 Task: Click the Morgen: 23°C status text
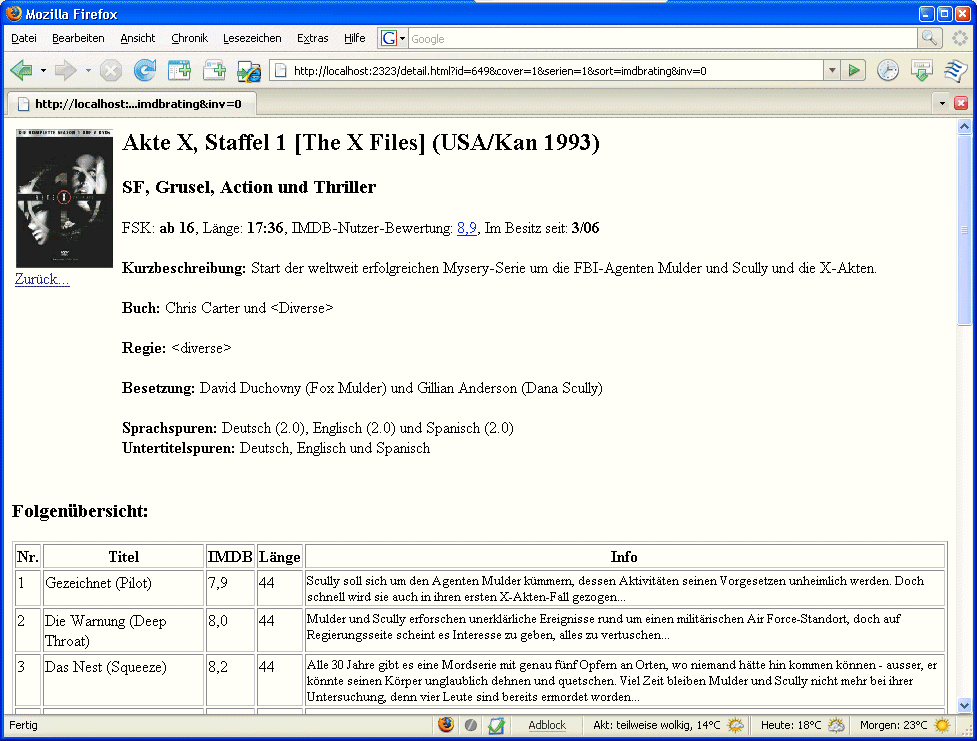coord(894,725)
